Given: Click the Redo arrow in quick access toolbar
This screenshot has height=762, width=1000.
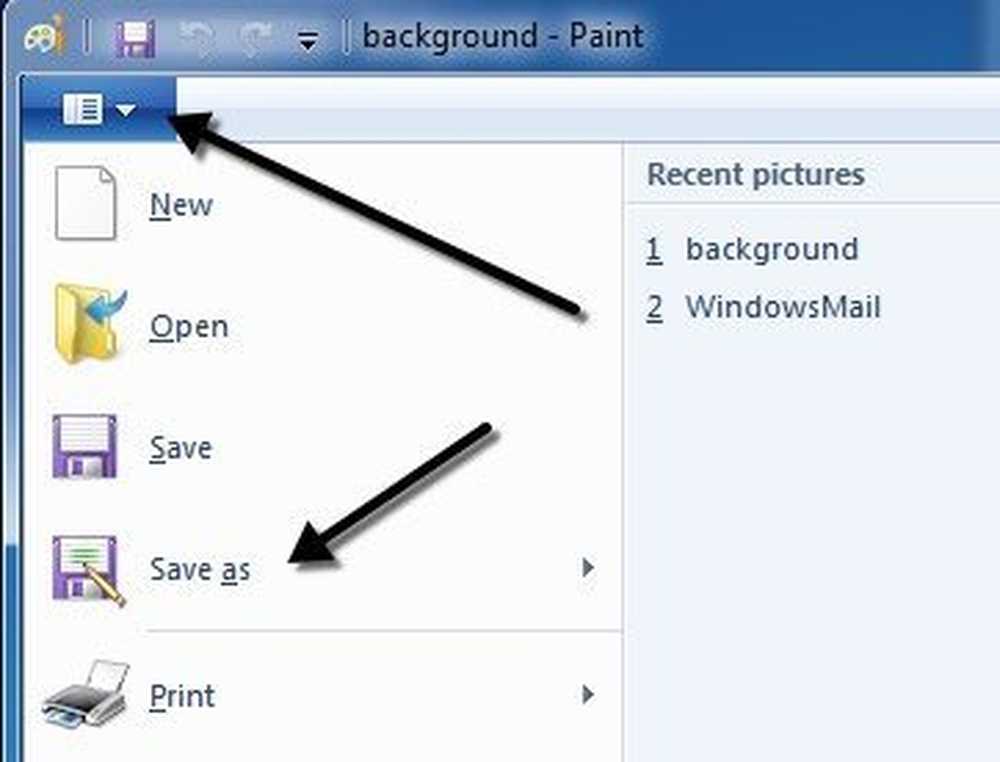Looking at the screenshot, I should click(256, 37).
